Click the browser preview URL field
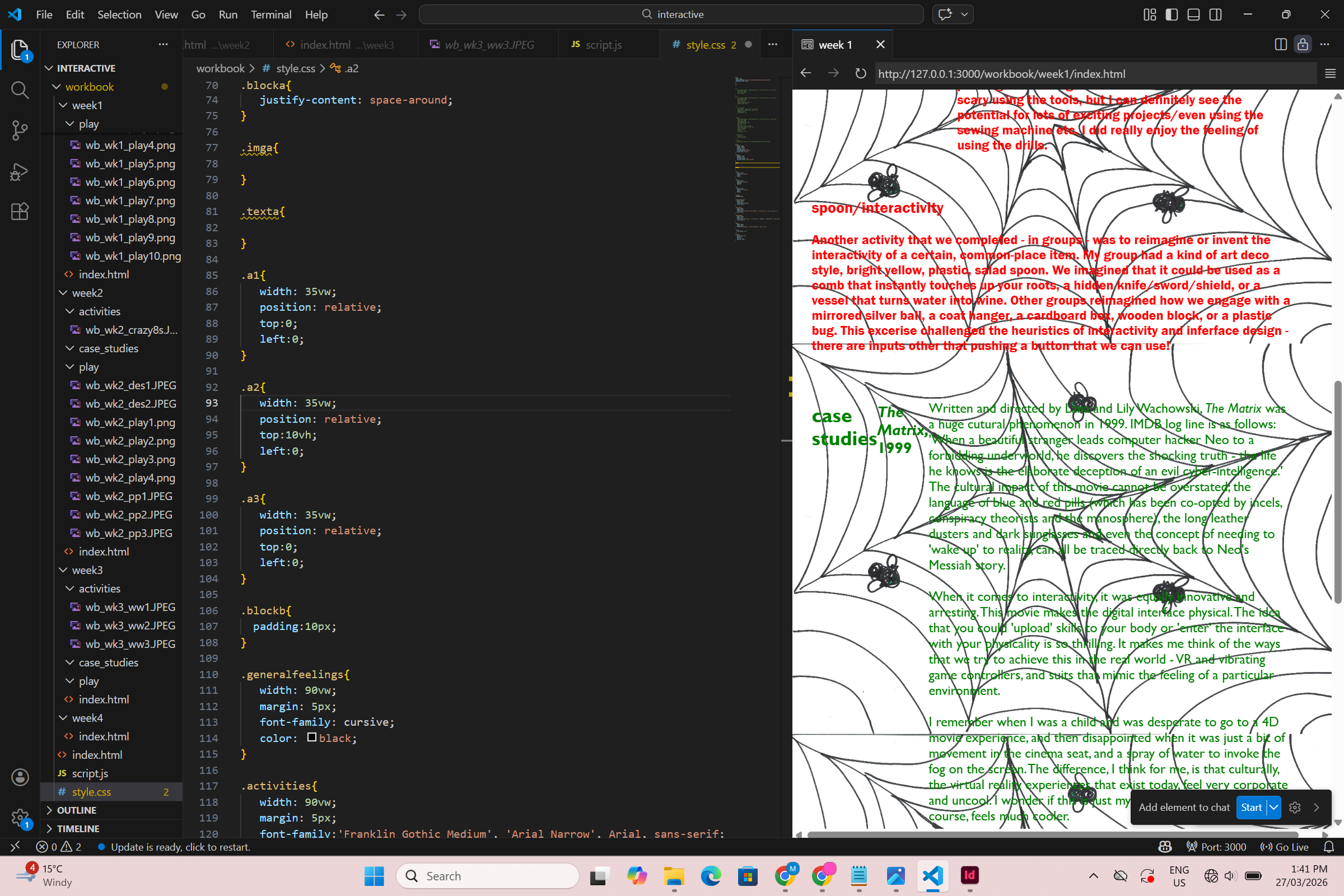1344x896 pixels. pyautogui.click(x=1086, y=74)
